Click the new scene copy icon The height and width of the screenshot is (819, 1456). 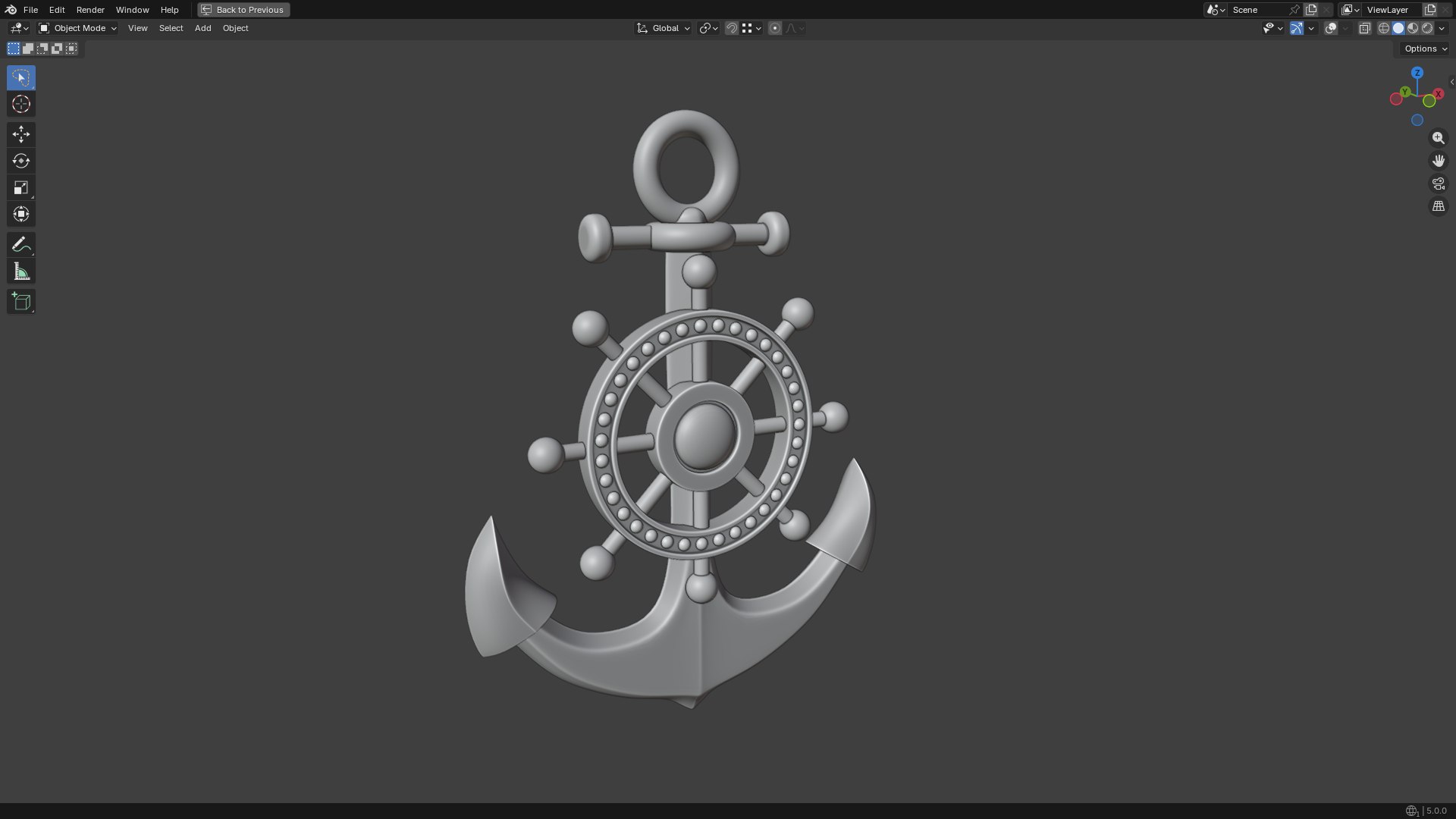coord(1311,10)
